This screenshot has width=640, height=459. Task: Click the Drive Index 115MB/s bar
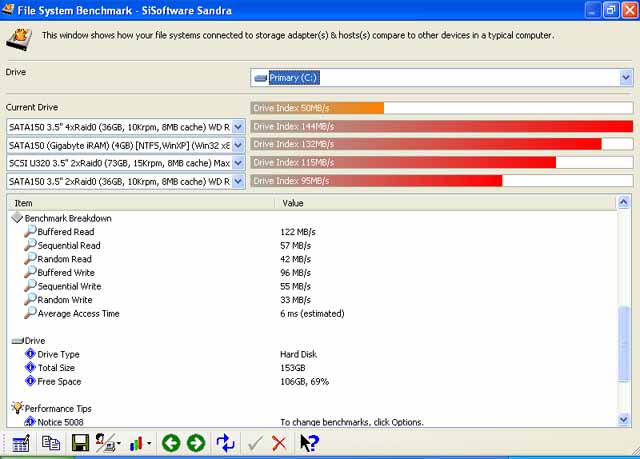coord(403,162)
